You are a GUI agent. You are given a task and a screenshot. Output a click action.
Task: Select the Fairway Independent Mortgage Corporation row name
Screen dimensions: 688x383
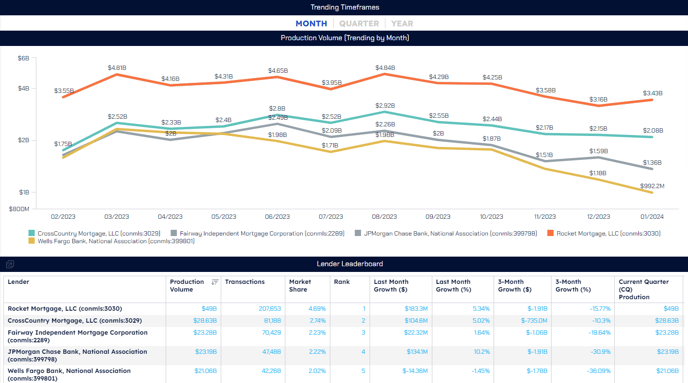(78, 336)
